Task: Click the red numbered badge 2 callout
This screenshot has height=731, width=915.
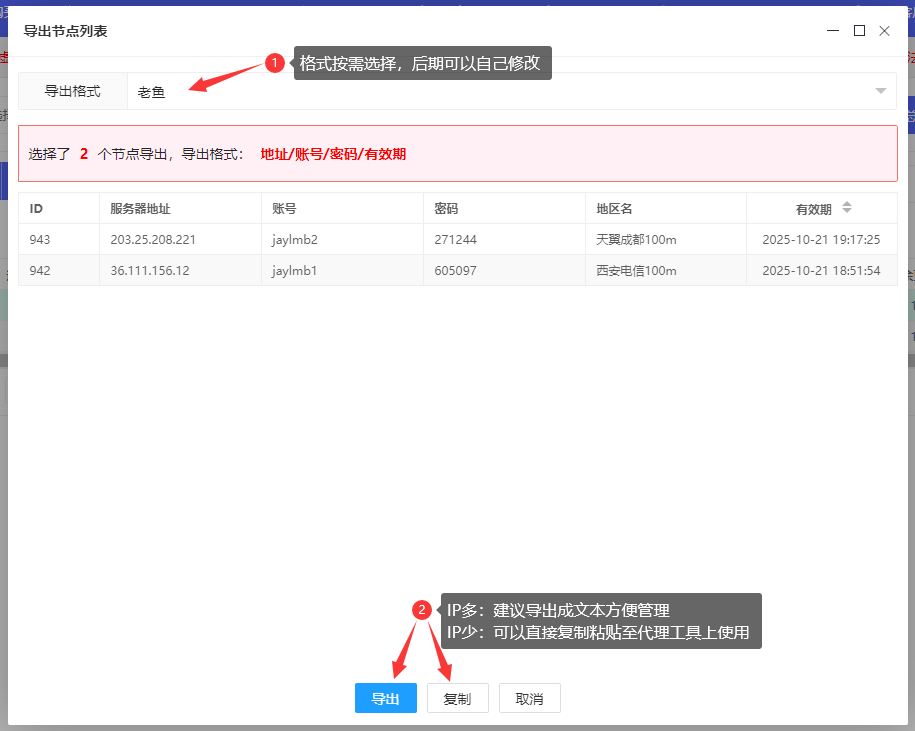Action: (424, 608)
